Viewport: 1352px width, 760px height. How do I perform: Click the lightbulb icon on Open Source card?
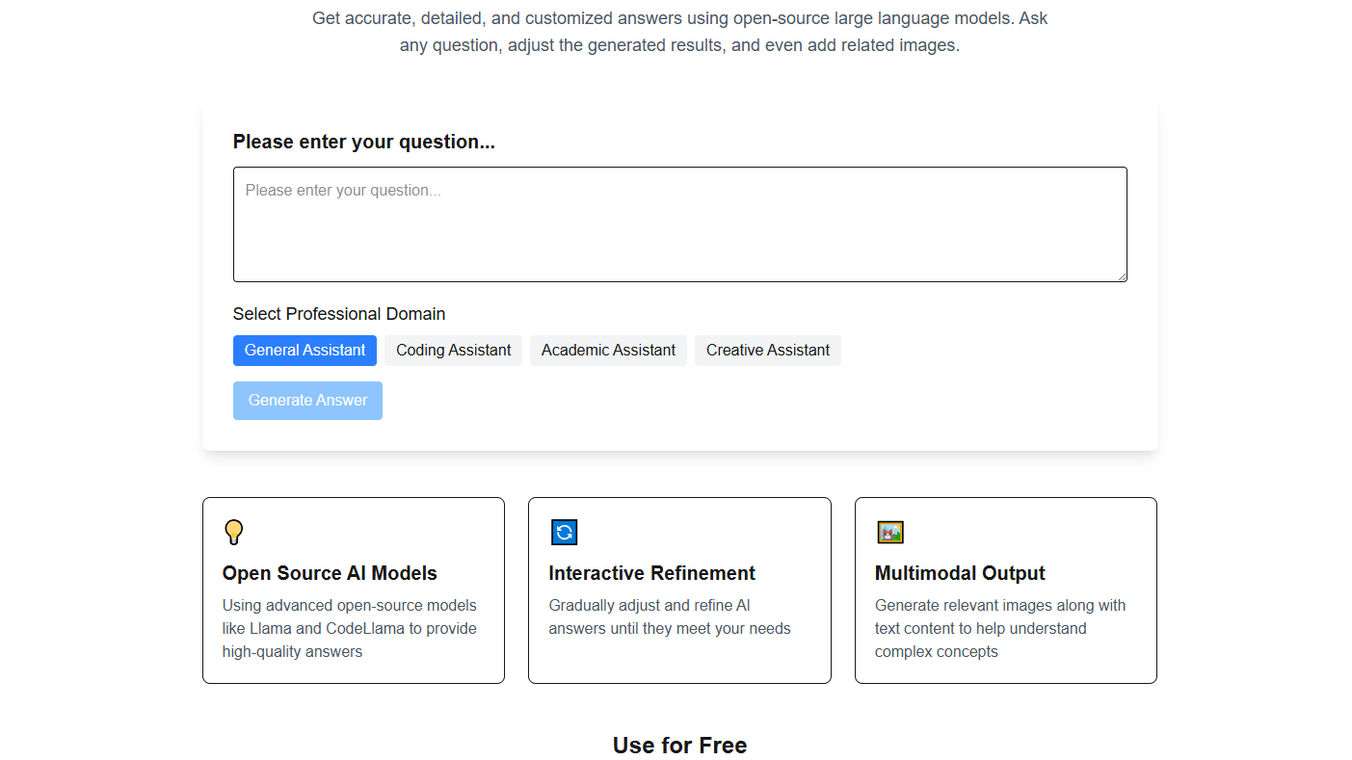click(234, 532)
